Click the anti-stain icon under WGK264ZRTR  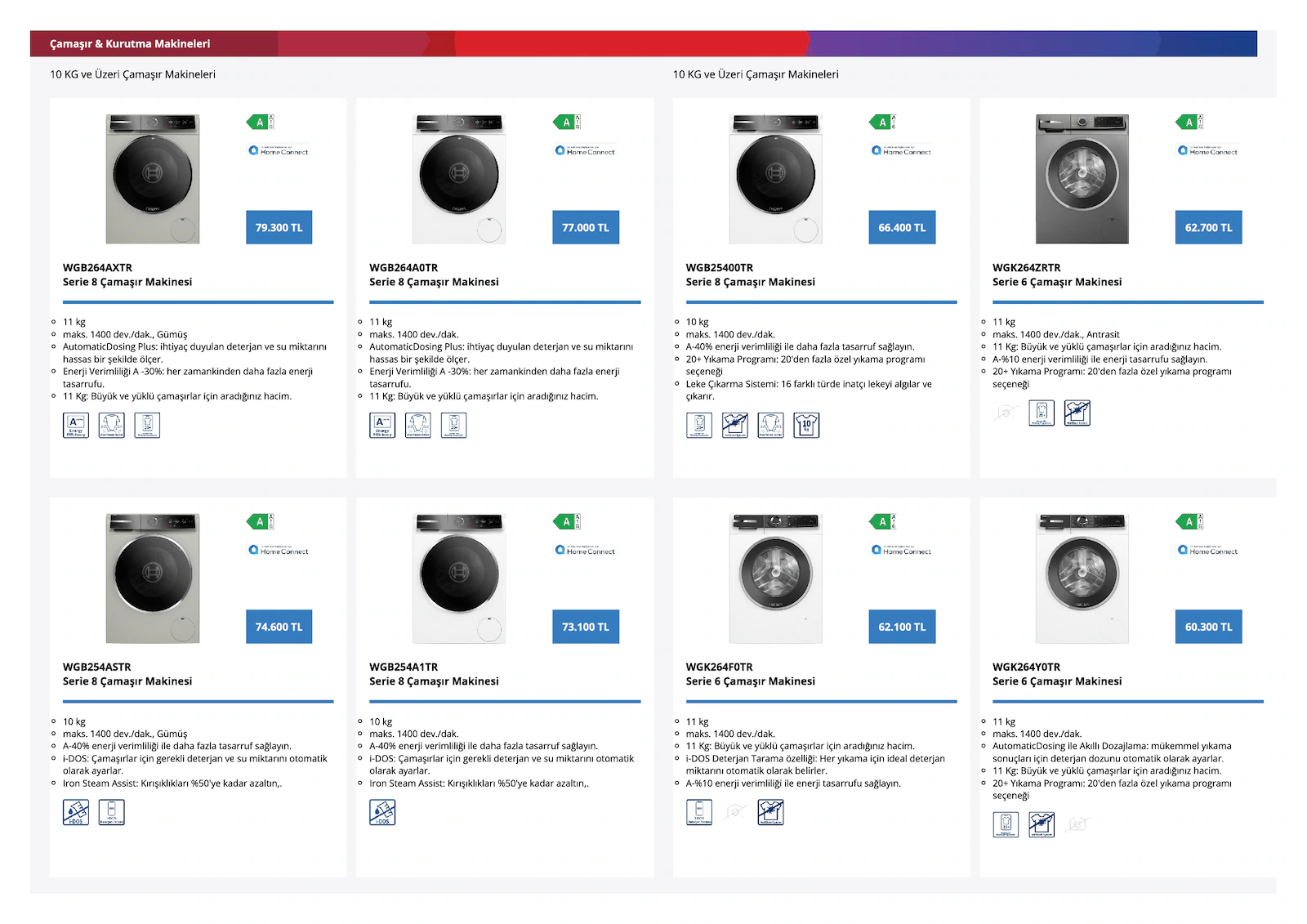(x=1077, y=413)
